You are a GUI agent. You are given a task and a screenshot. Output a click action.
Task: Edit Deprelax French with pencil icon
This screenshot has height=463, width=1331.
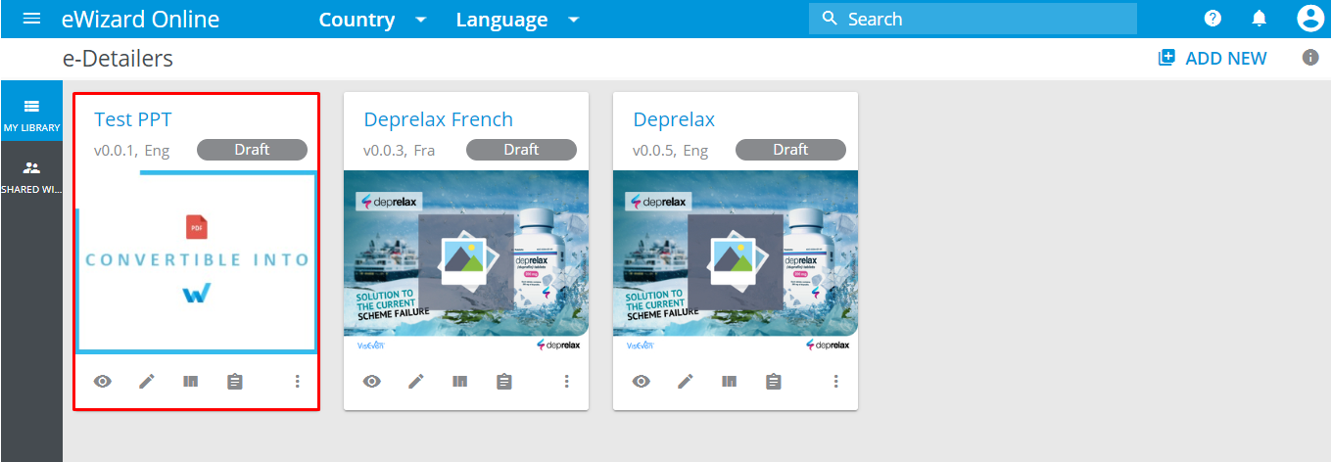pos(416,381)
